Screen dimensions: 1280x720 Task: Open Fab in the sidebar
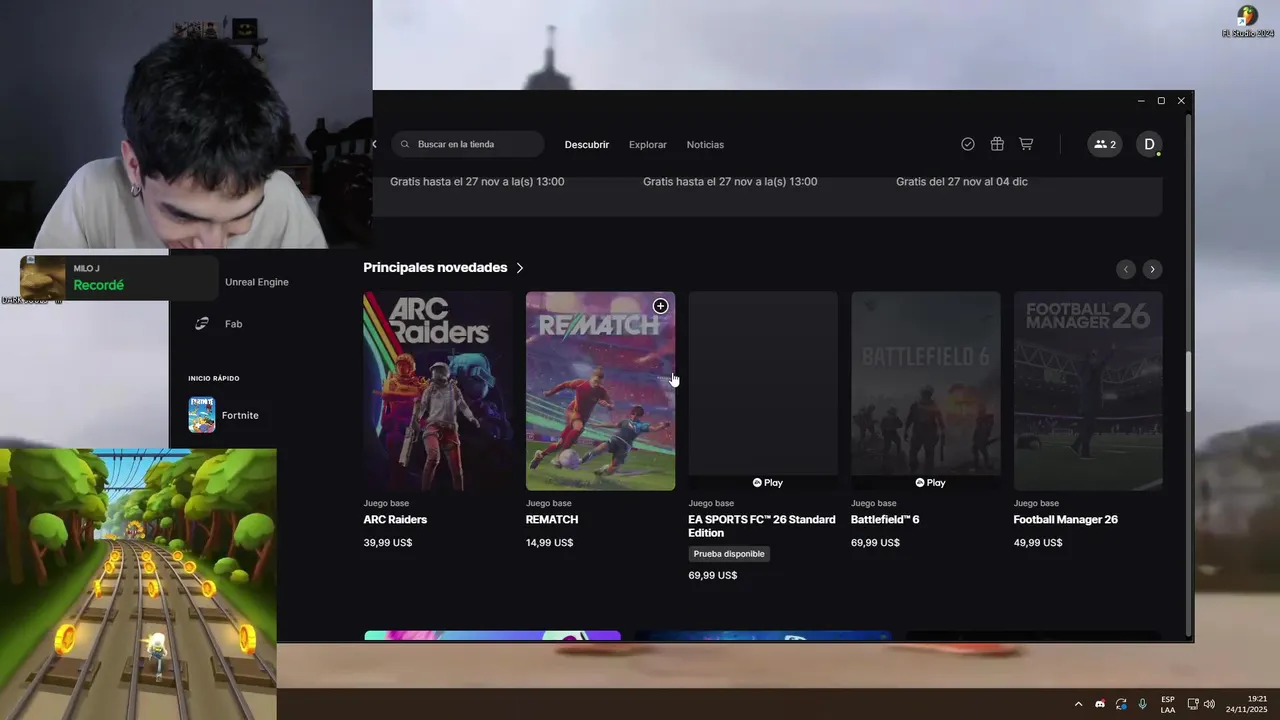(233, 324)
